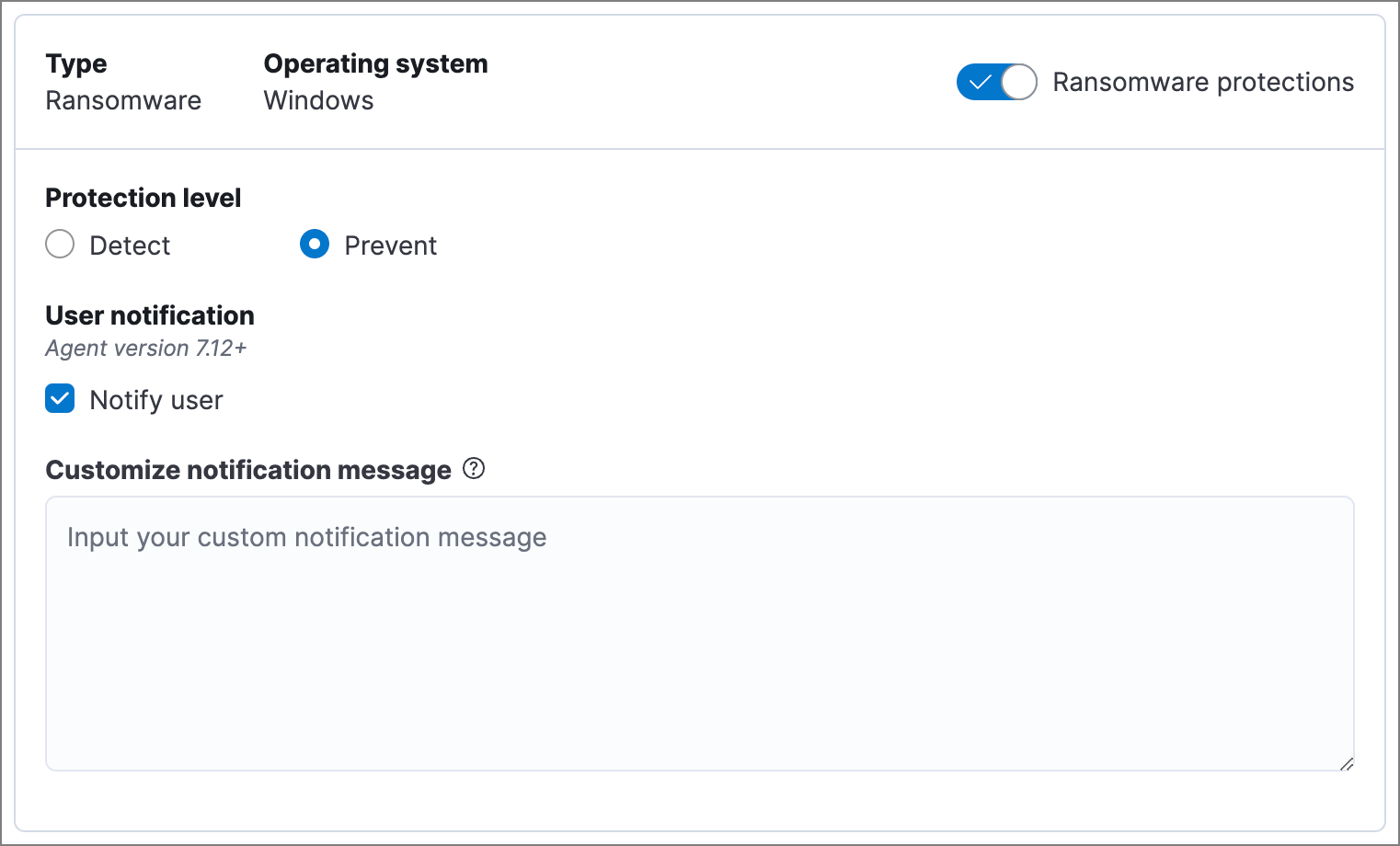
Task: Click the resize handle of the message box
Action: [1346, 763]
